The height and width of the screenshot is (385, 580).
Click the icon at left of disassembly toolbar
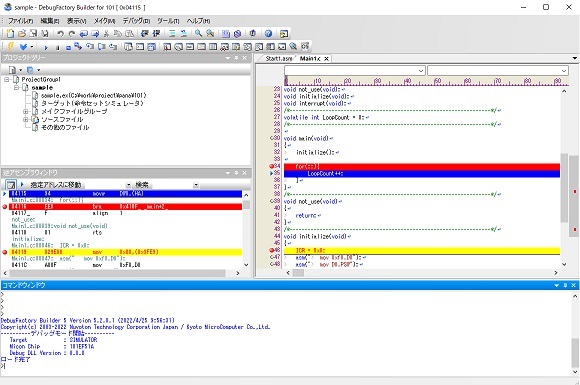pyautogui.click(x=11, y=184)
